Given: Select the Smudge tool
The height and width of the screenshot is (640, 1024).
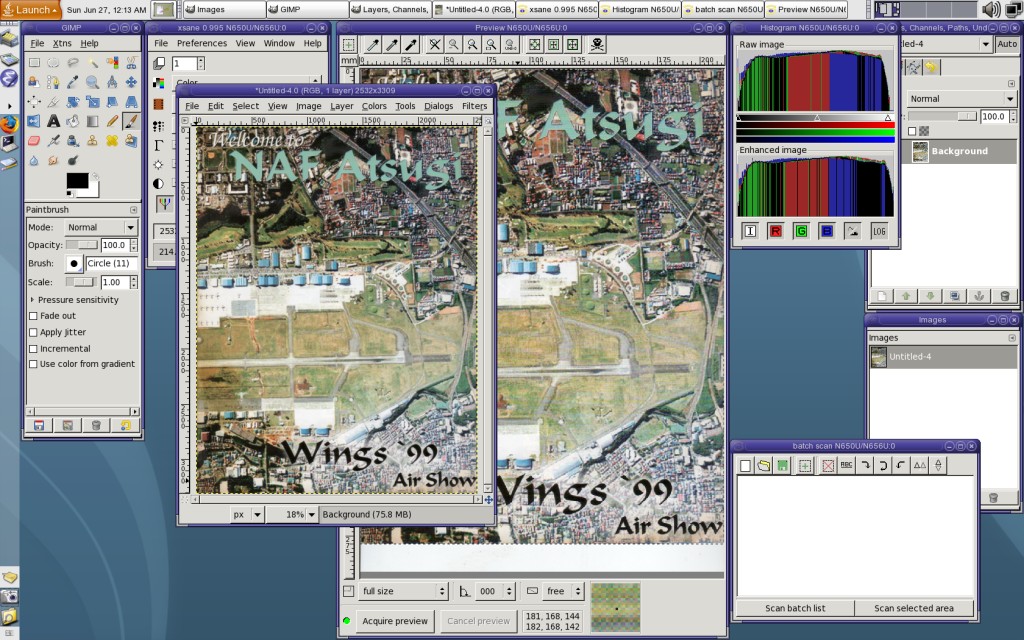Looking at the screenshot, I should pyautogui.click(x=53, y=160).
